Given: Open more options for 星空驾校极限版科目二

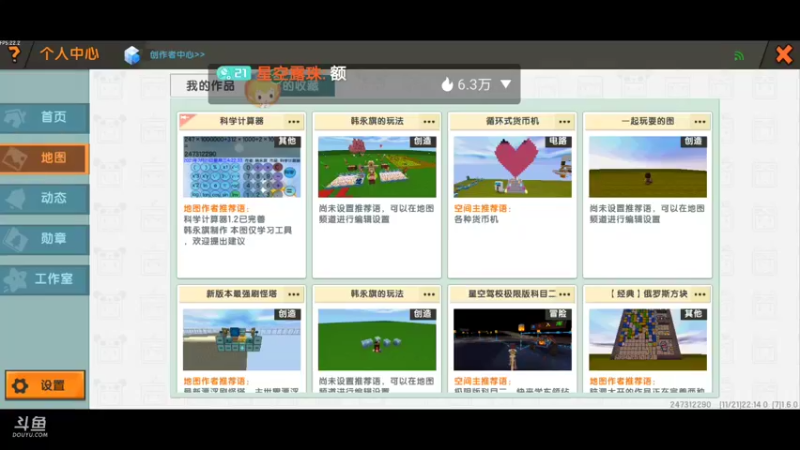Looking at the screenshot, I should (x=564, y=294).
